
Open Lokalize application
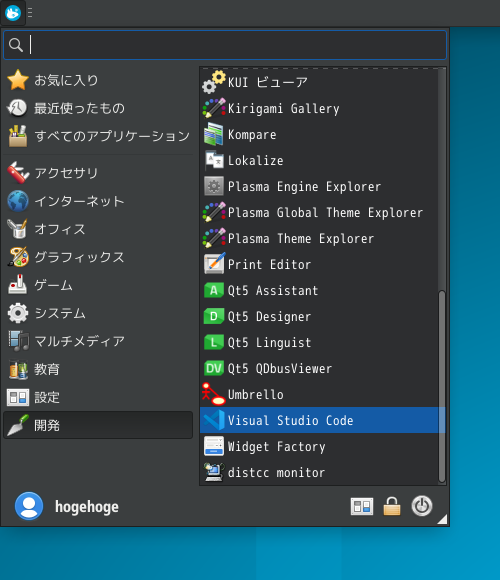pyautogui.click(x=320, y=161)
